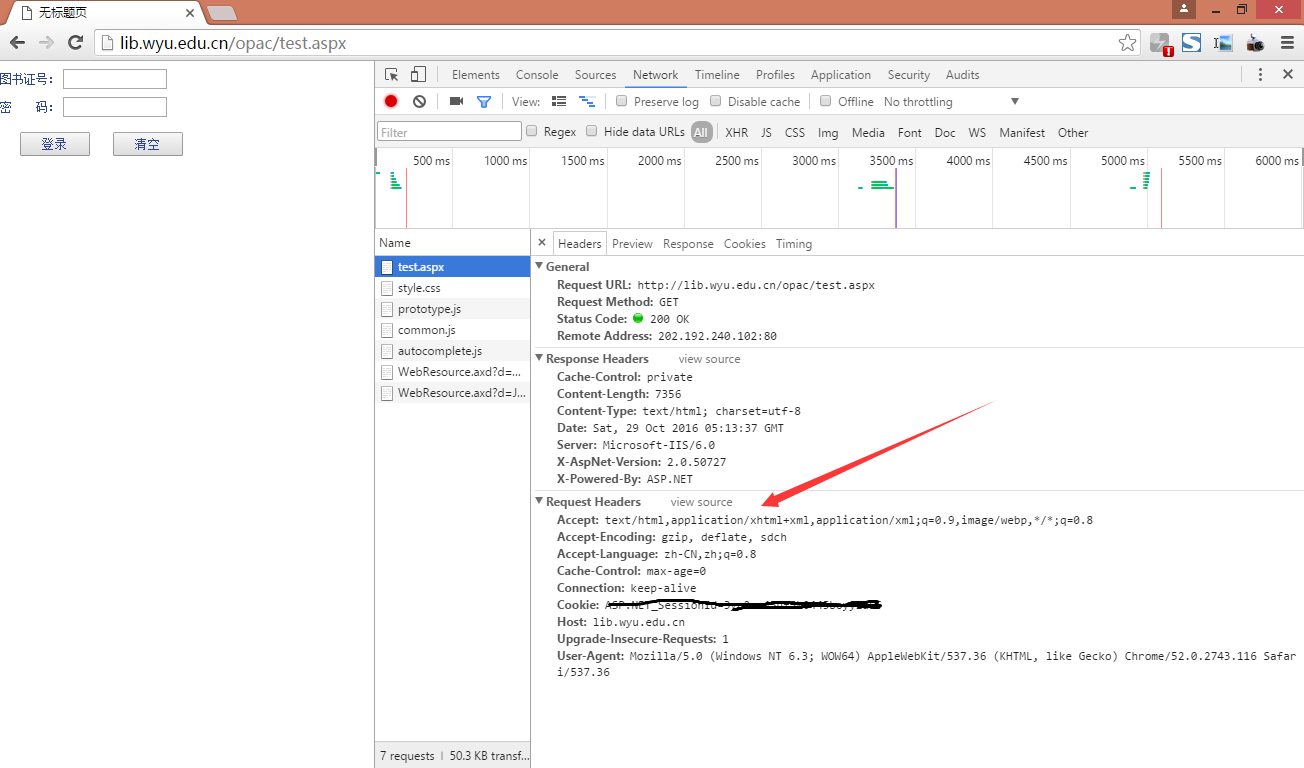1304x768 pixels.
Task: Click the browser forward arrow
Action: pos(46,43)
